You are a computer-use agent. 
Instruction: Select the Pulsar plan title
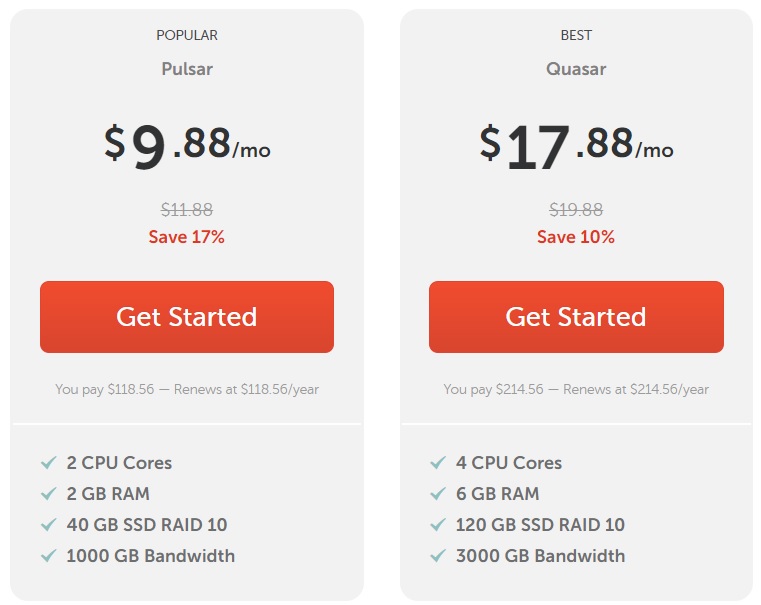click(187, 69)
